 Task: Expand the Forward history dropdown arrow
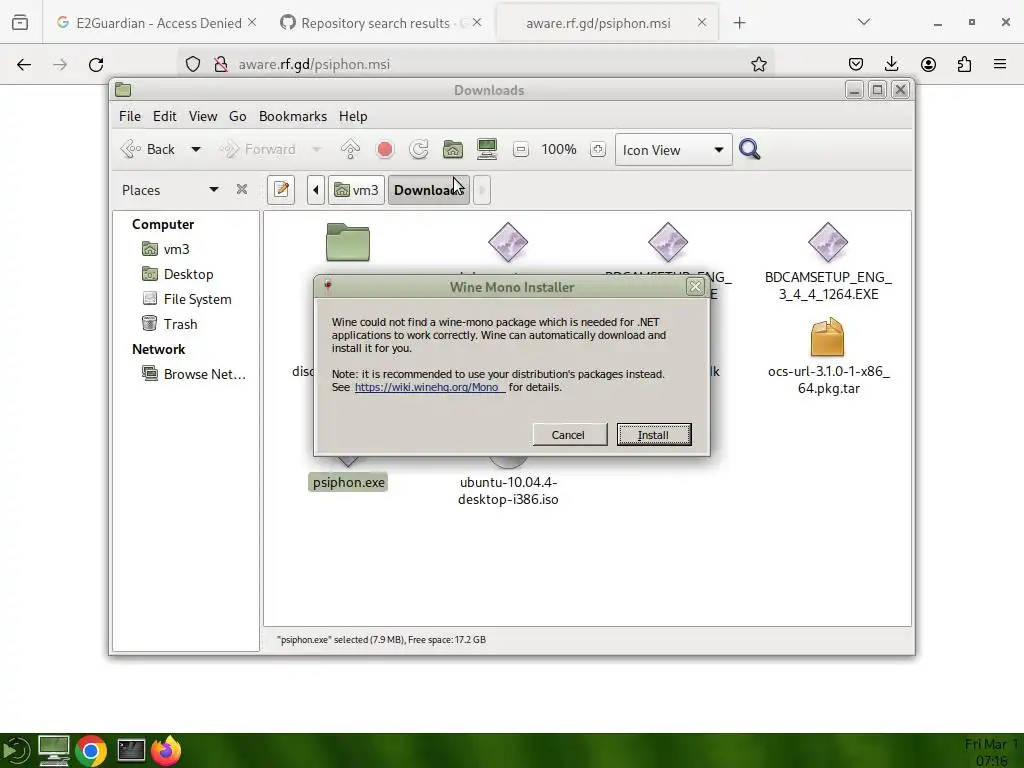[x=316, y=150]
